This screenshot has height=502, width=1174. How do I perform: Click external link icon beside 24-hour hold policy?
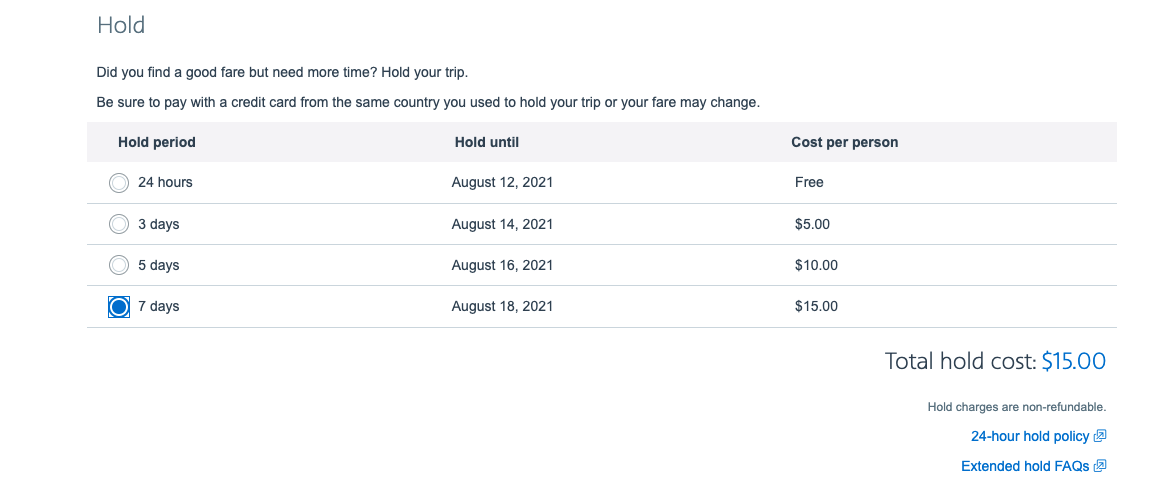tap(1100, 436)
